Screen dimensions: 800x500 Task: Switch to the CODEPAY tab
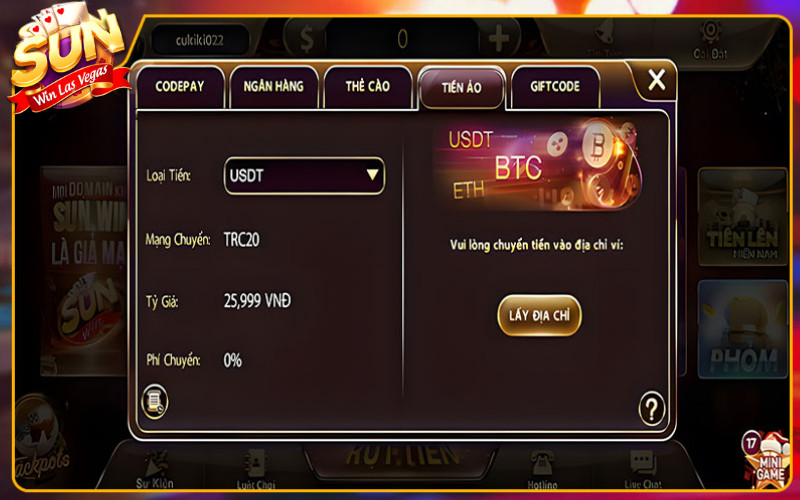pos(180,87)
